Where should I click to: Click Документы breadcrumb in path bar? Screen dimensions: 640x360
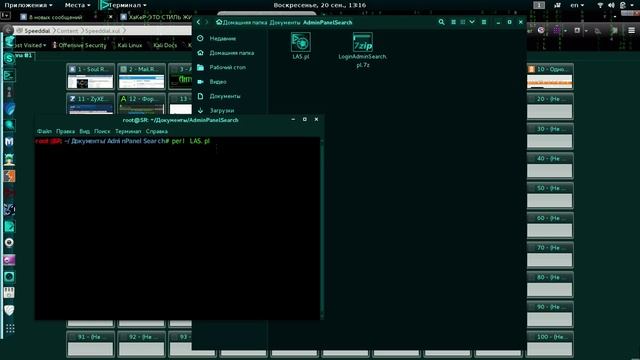pos(284,22)
